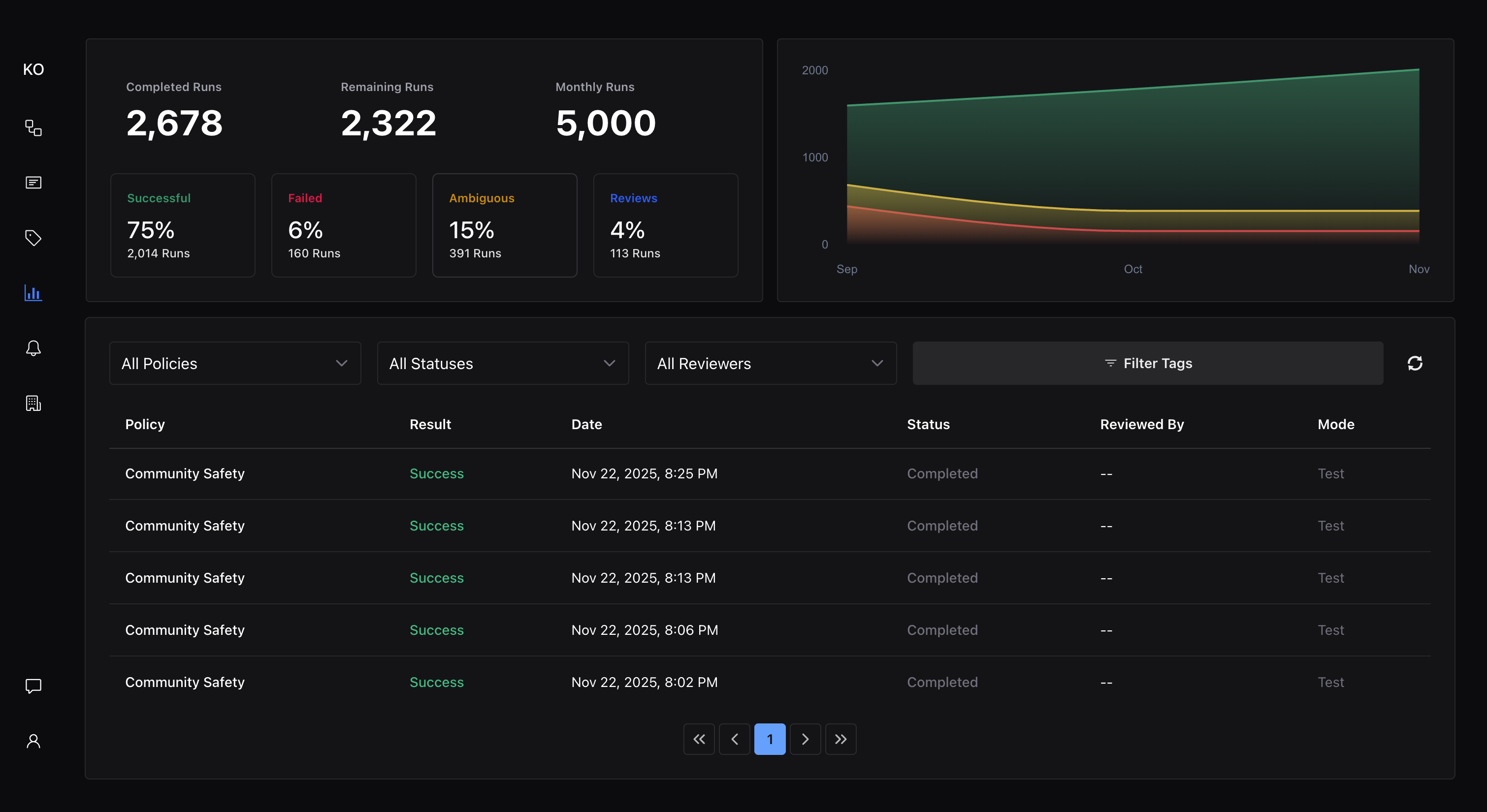The image size is (1487, 812).
Task: Open the All Statuses dropdown
Action: 502,363
